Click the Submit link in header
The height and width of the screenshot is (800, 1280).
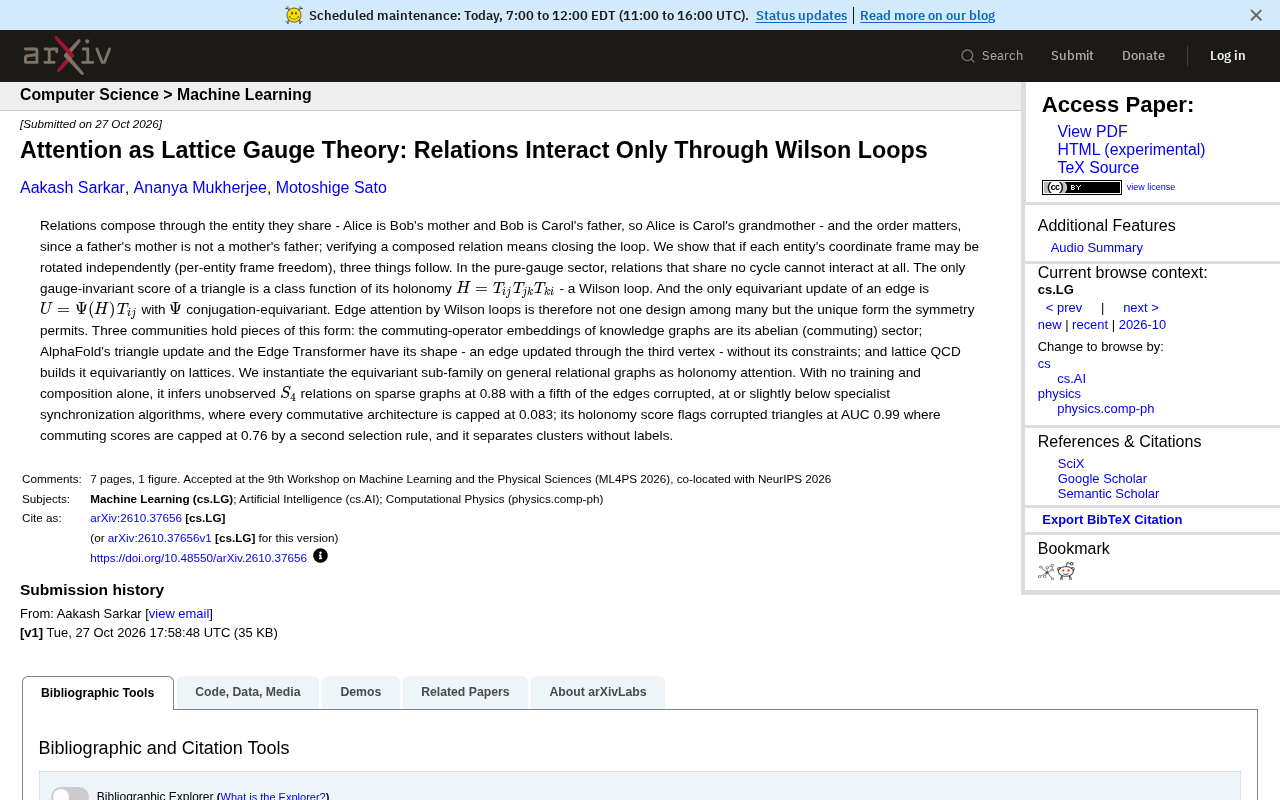coord(1072,56)
